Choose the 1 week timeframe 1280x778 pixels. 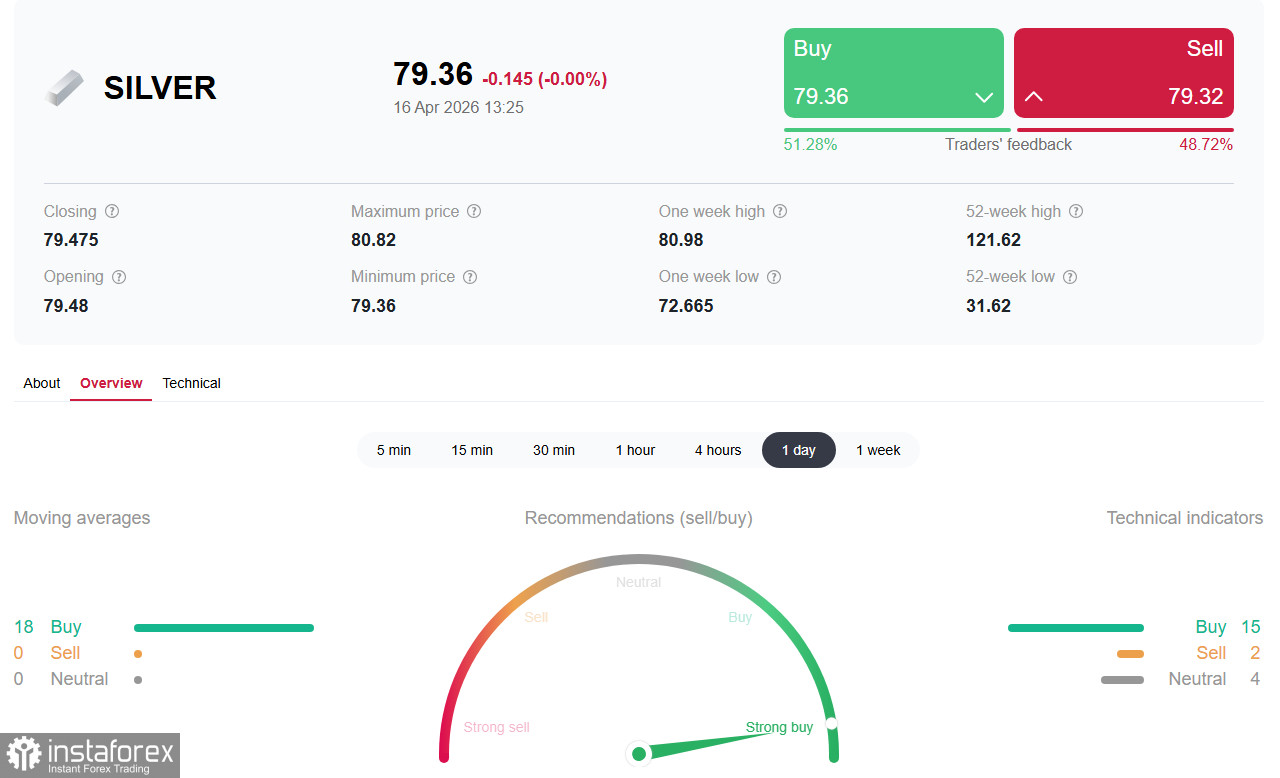(878, 450)
